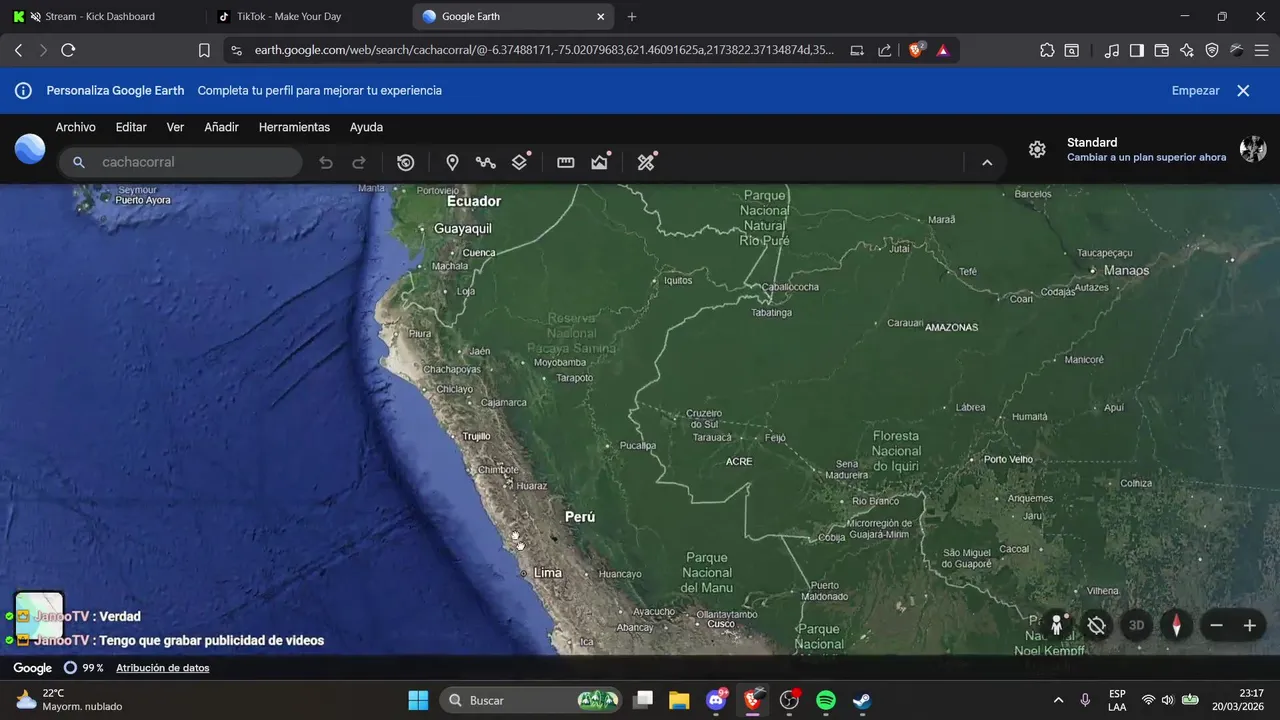This screenshot has height=720, width=1280.
Task: Zoom out with the minus button
Action: pyautogui.click(x=1216, y=626)
